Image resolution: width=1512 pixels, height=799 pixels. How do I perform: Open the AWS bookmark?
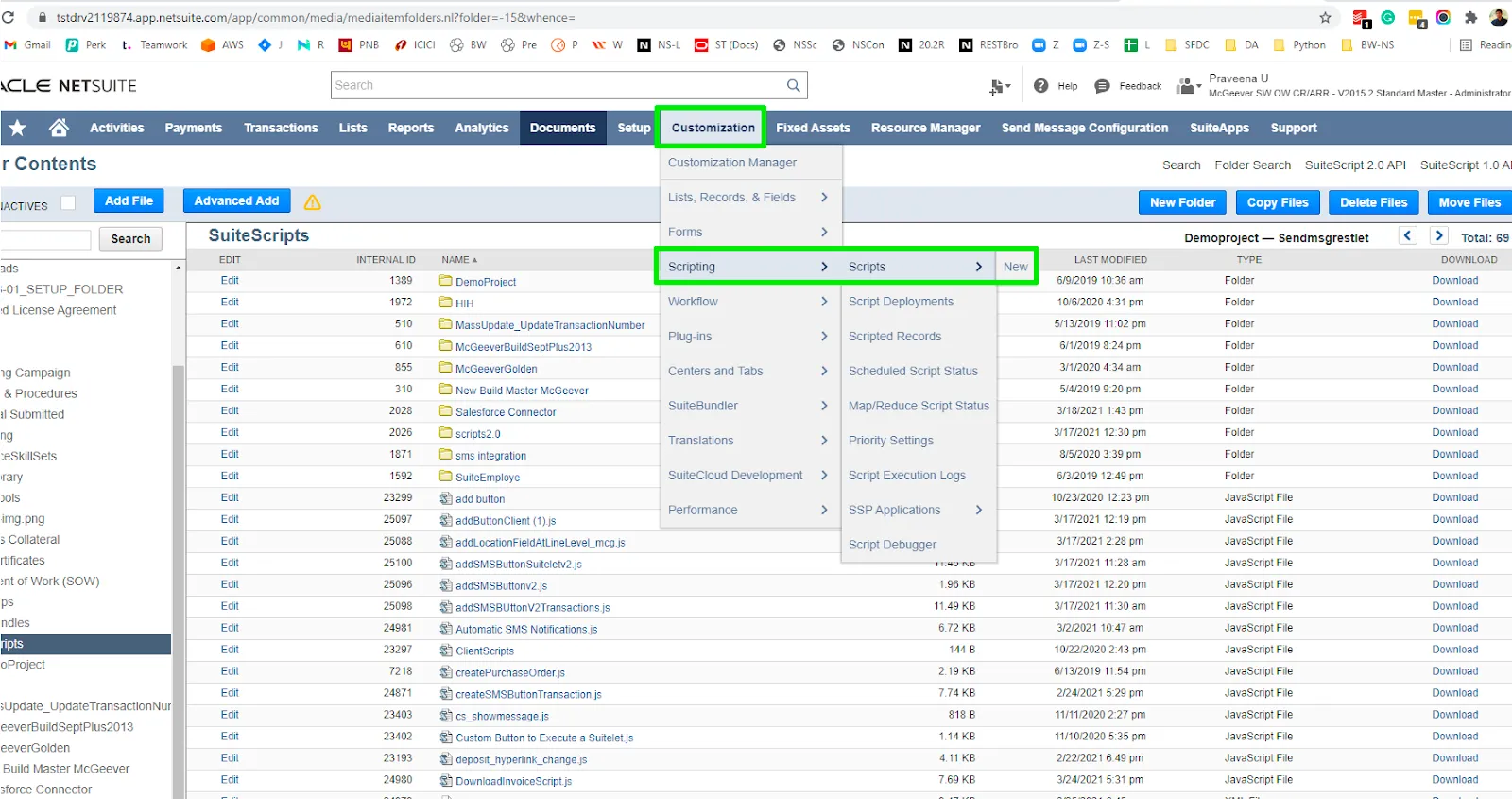pos(222,44)
